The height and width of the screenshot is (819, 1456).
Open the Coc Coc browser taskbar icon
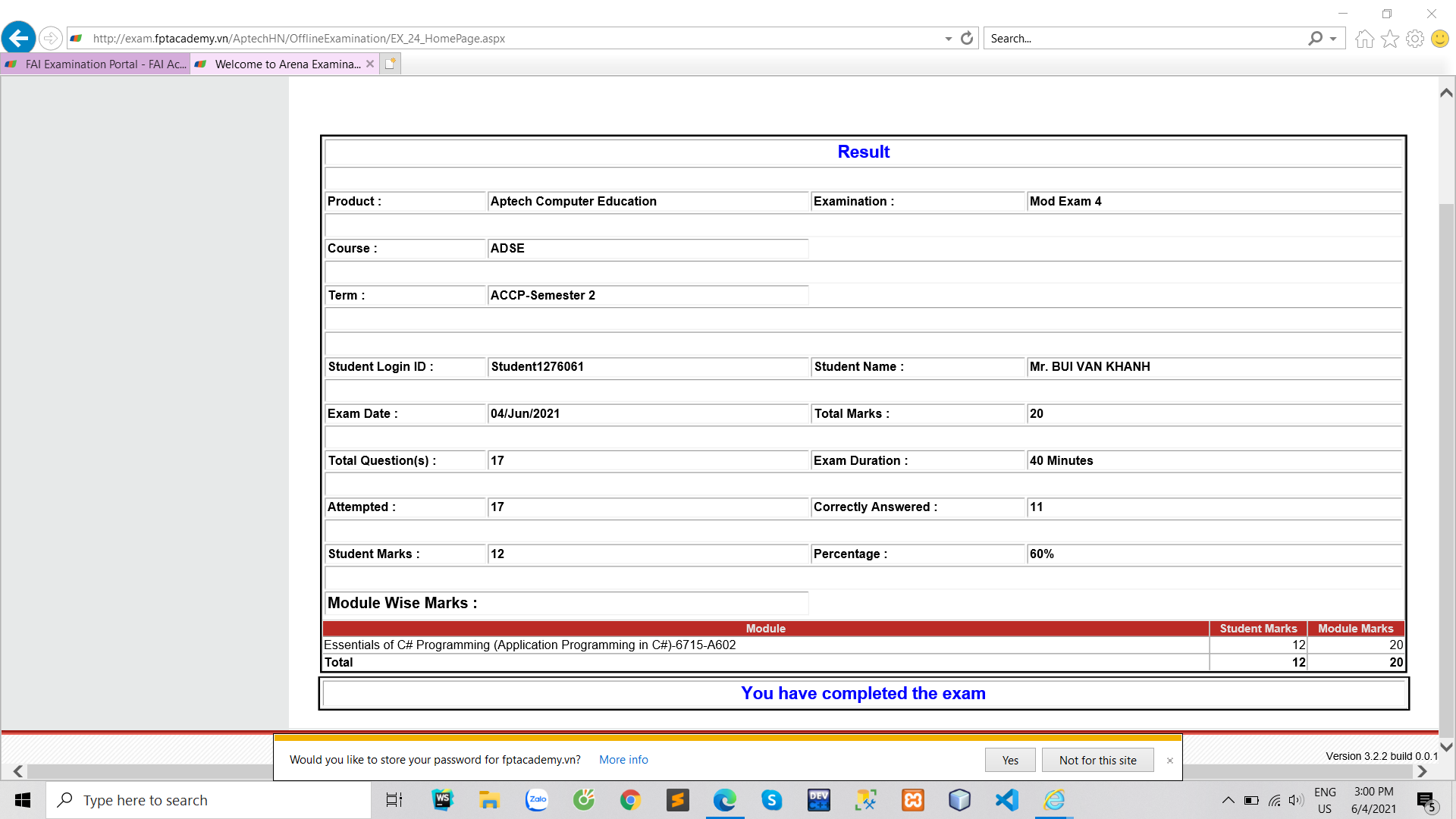(x=584, y=800)
